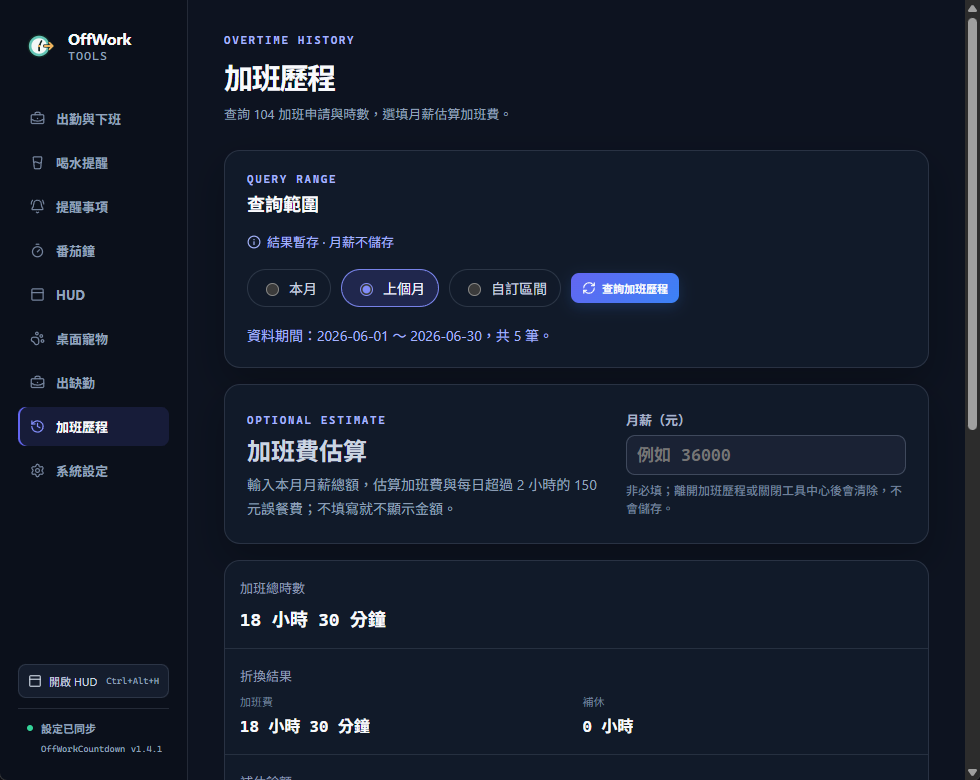This screenshot has height=780, width=980.
Task: Click the OffWorkCountdown v1.4.1 version text
Action: pyautogui.click(x=101, y=749)
